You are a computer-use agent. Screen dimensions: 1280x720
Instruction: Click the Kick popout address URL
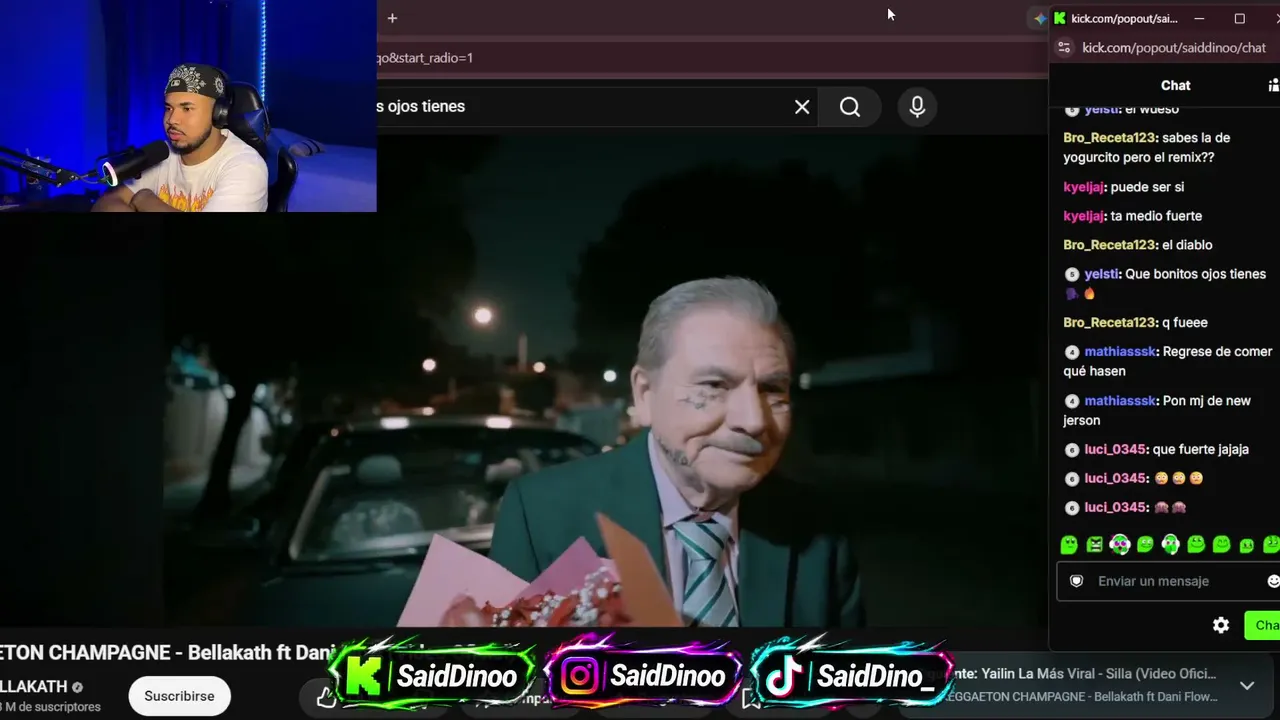1174,48
